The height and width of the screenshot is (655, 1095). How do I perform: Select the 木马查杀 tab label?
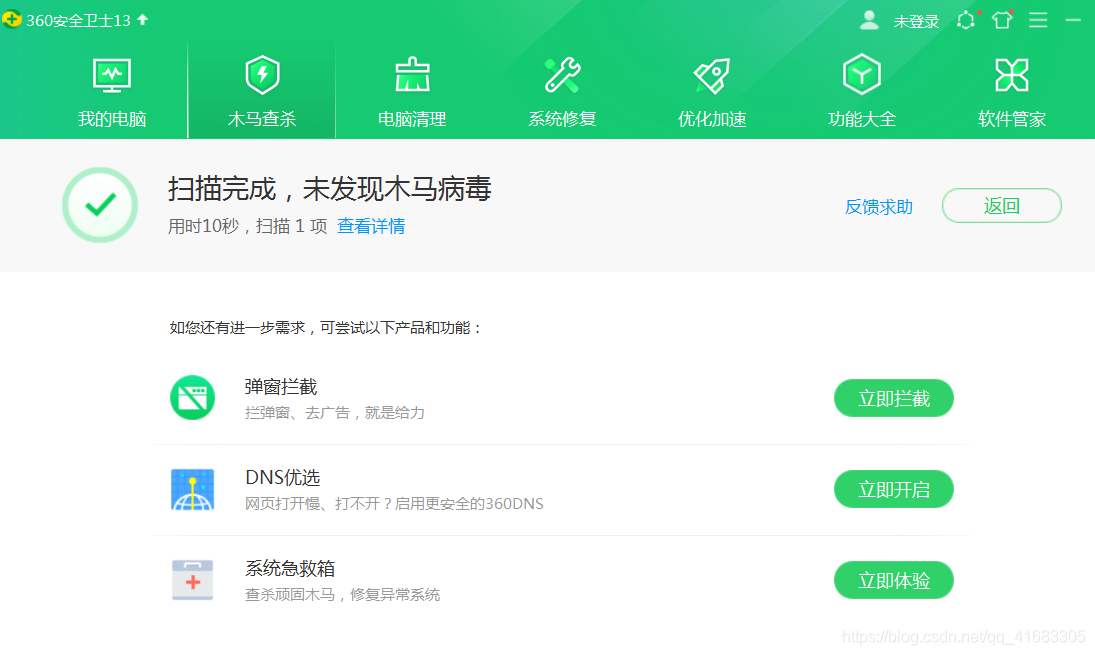click(262, 119)
